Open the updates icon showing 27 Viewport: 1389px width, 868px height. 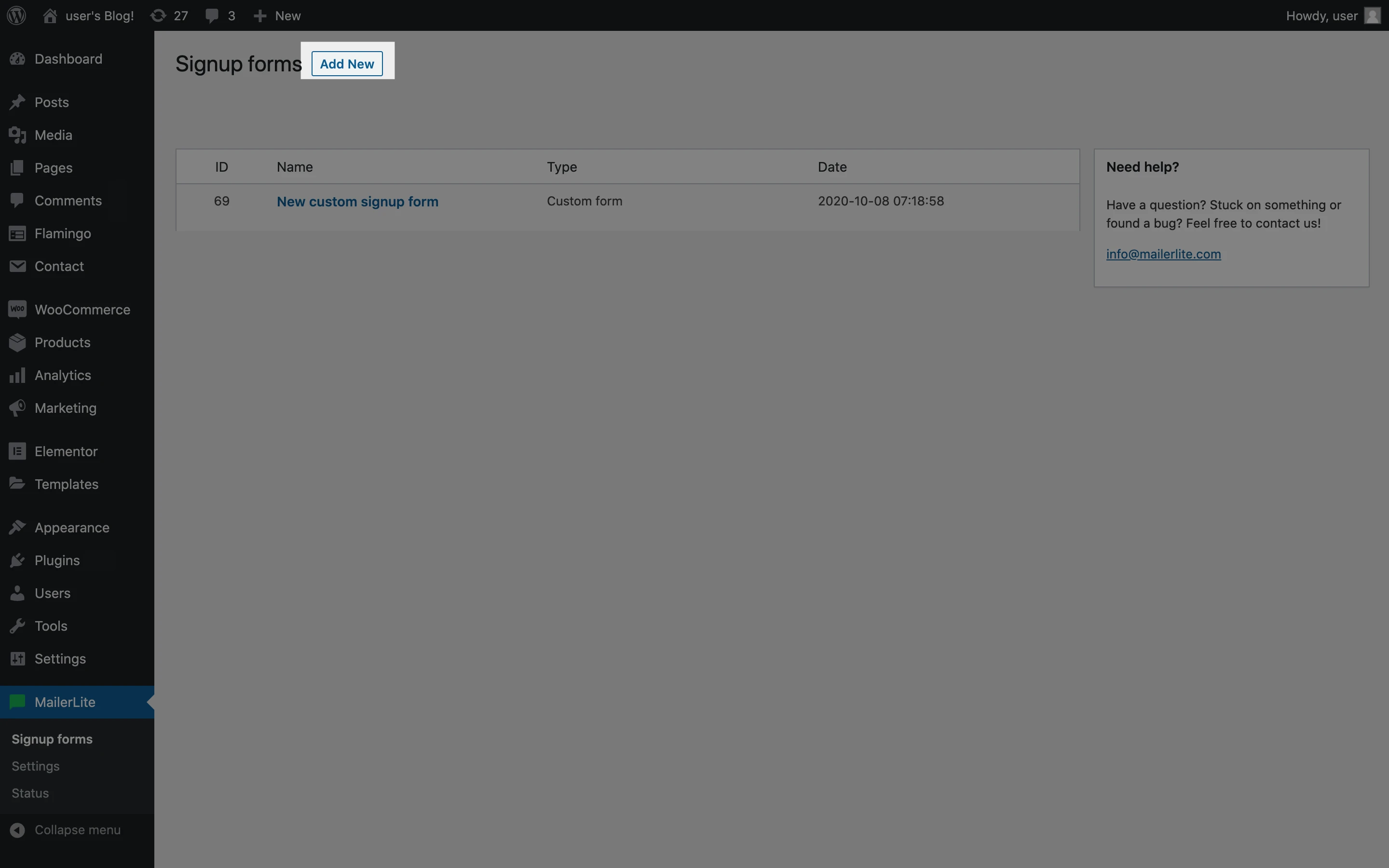click(x=158, y=15)
